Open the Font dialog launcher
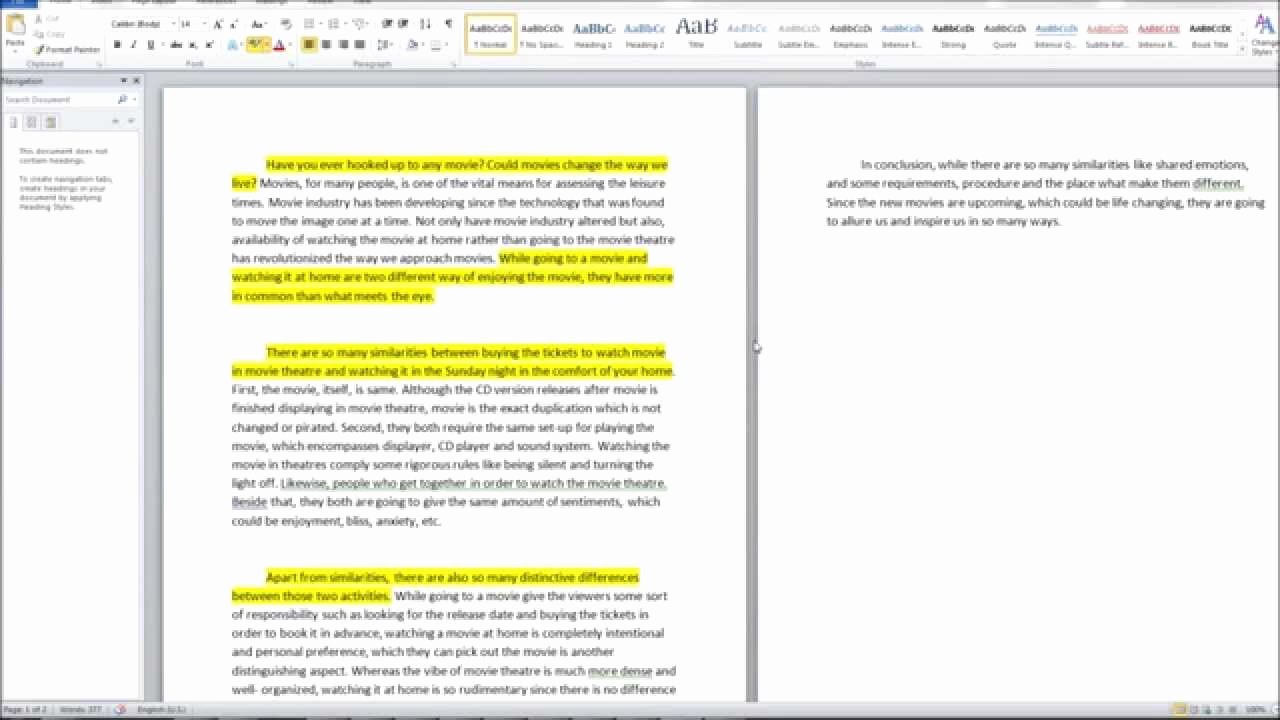This screenshot has width=1280, height=720. tap(292, 64)
